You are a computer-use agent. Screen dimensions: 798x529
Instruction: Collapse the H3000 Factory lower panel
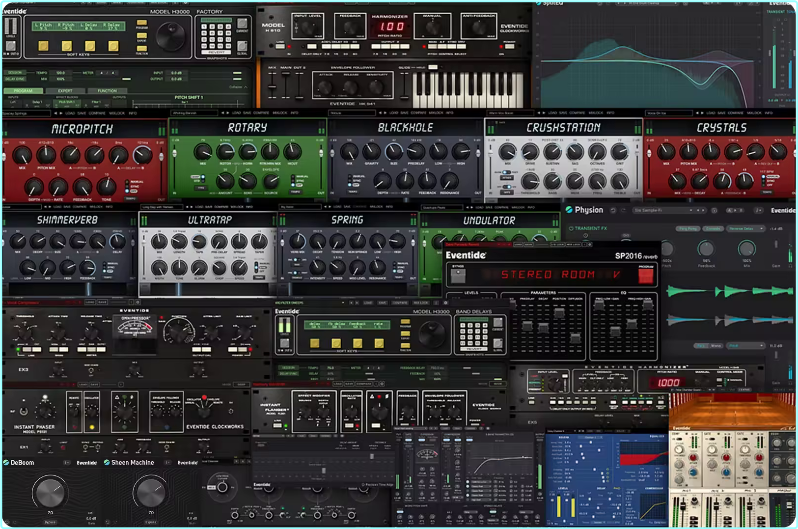coord(238,87)
